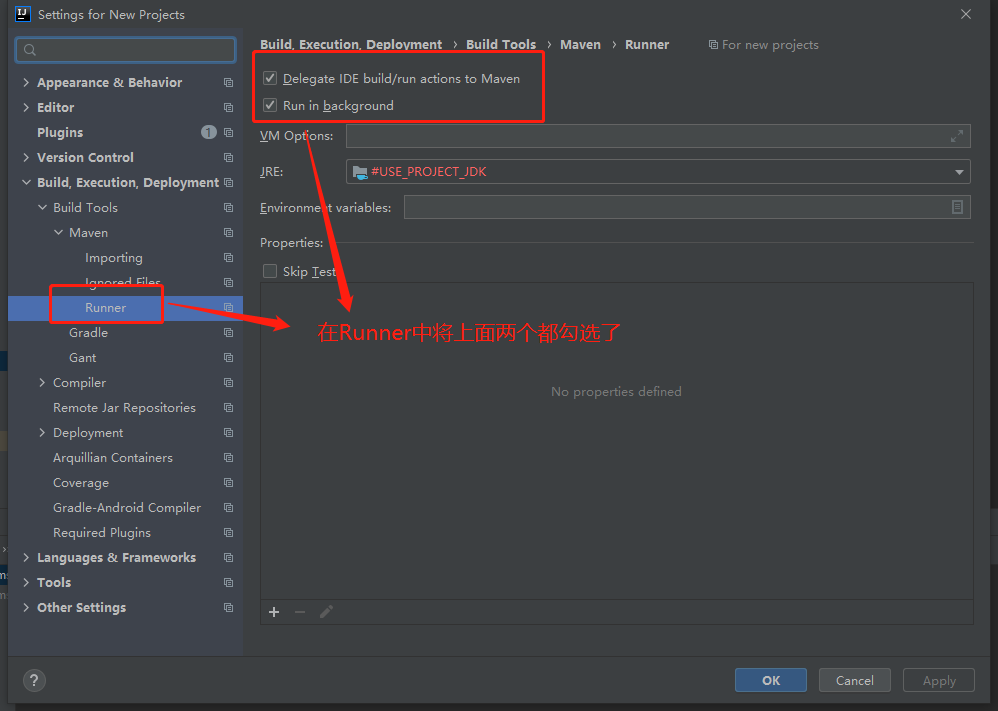Click the Apply button

(x=939, y=680)
